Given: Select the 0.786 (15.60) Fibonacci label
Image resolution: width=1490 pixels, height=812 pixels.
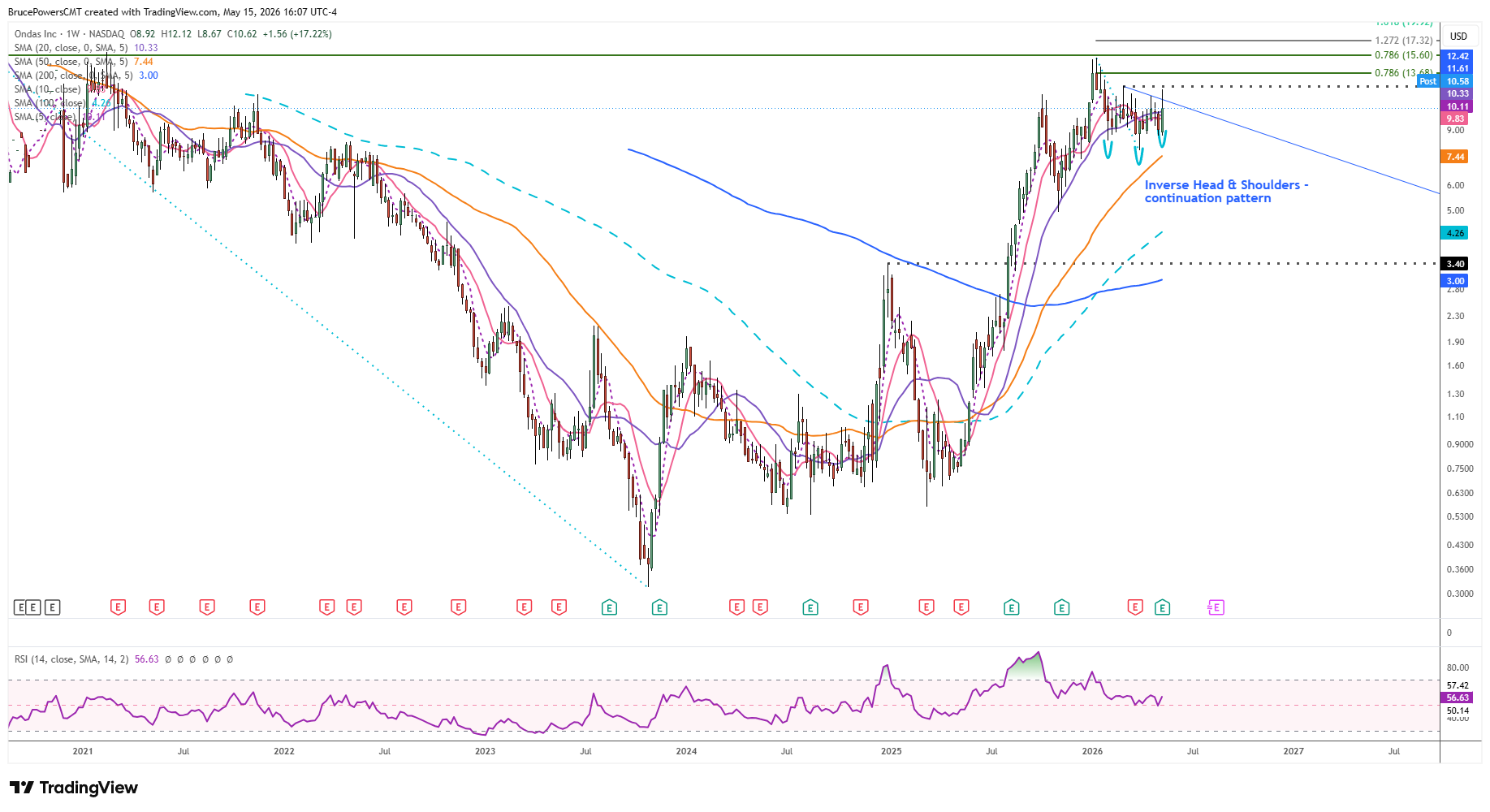Looking at the screenshot, I should click(1404, 55).
